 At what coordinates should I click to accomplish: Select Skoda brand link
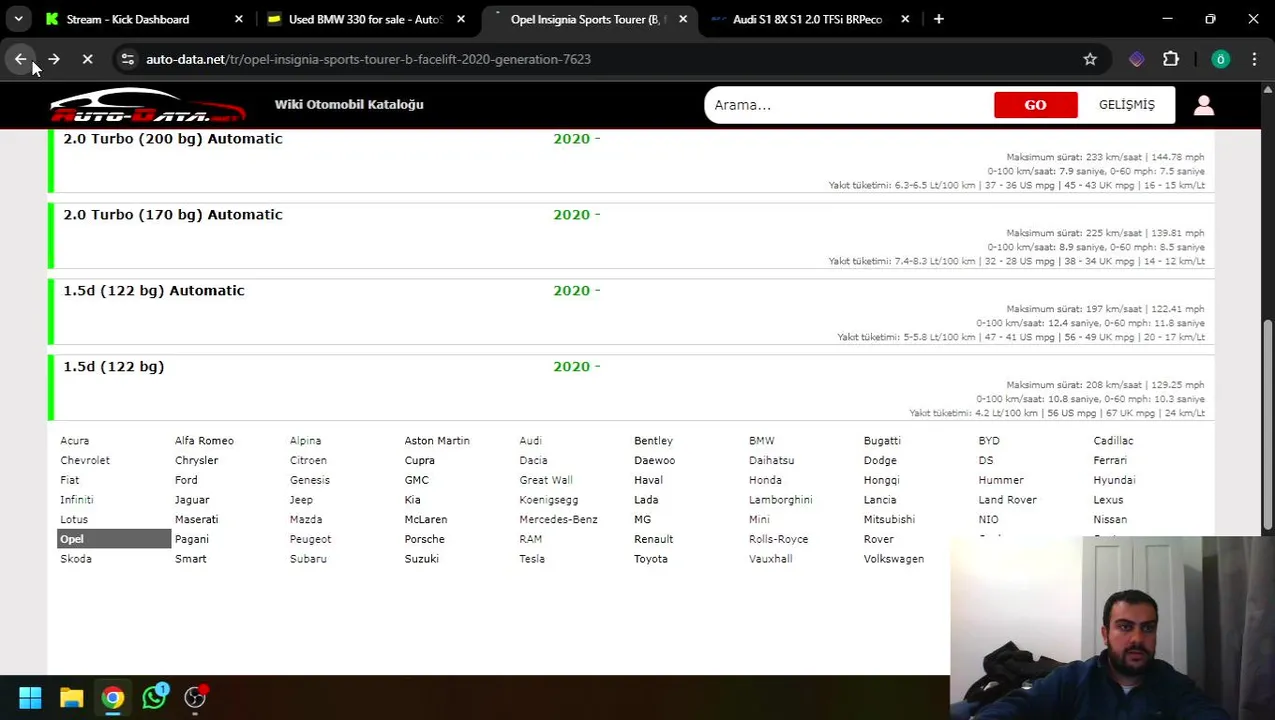76,559
